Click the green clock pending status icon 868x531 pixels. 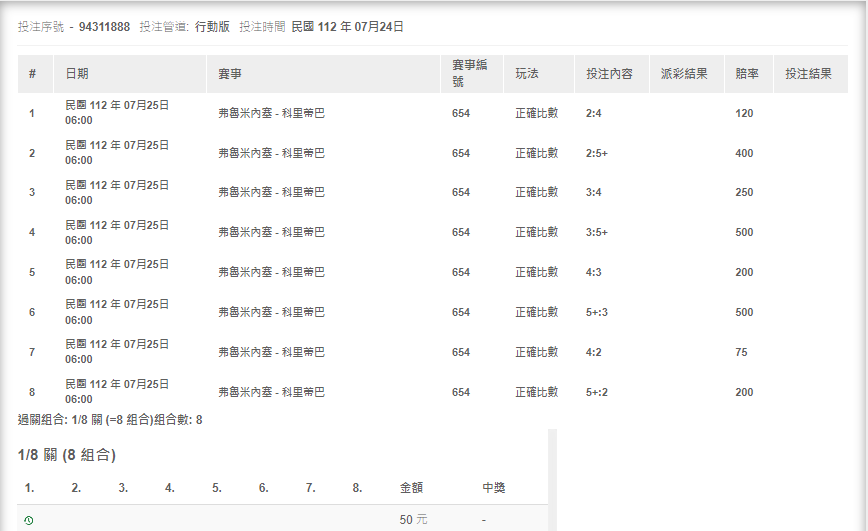point(28,521)
